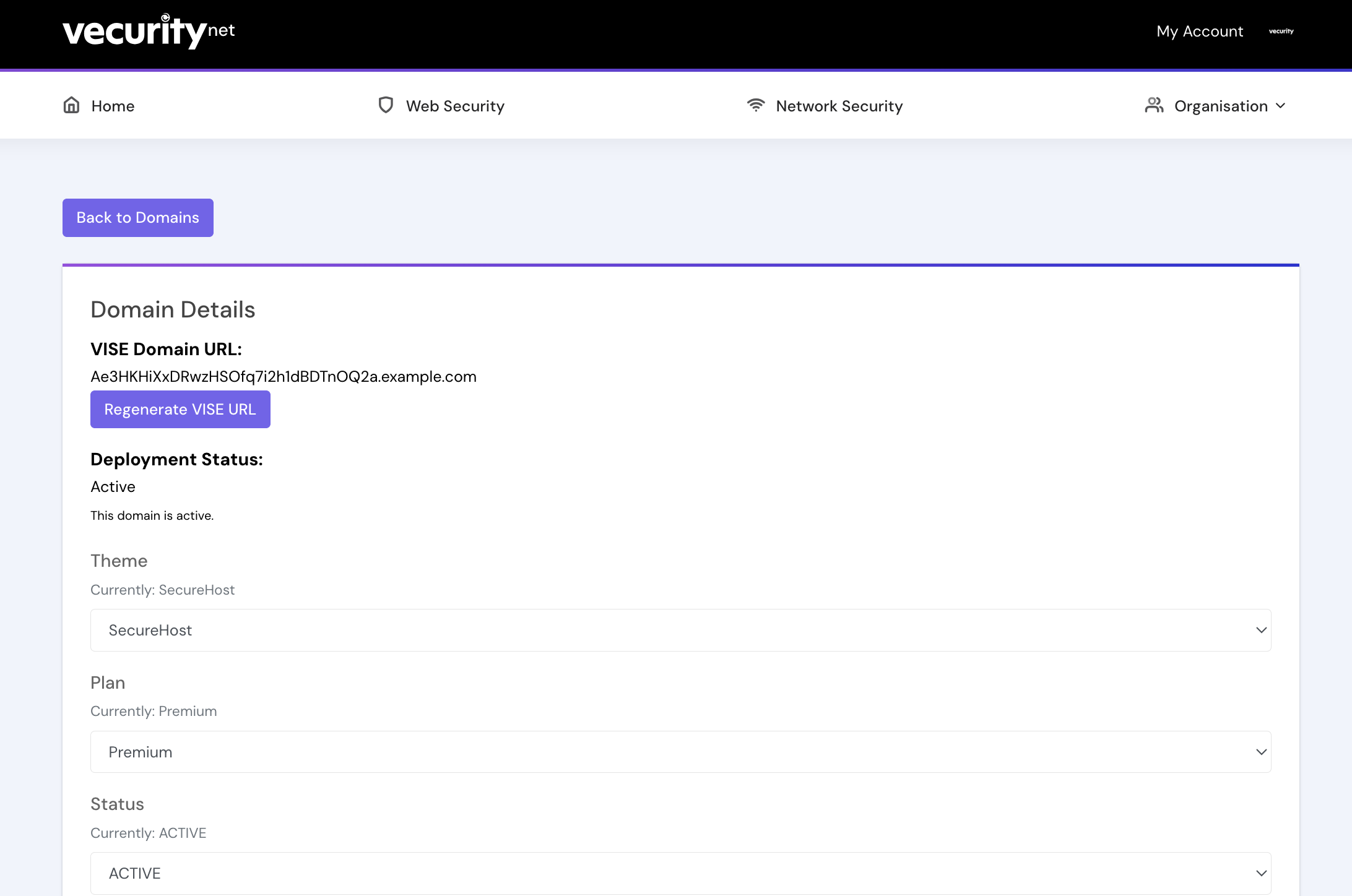The height and width of the screenshot is (896, 1352).
Task: Click the wifi icon for Network Security
Action: click(x=756, y=105)
